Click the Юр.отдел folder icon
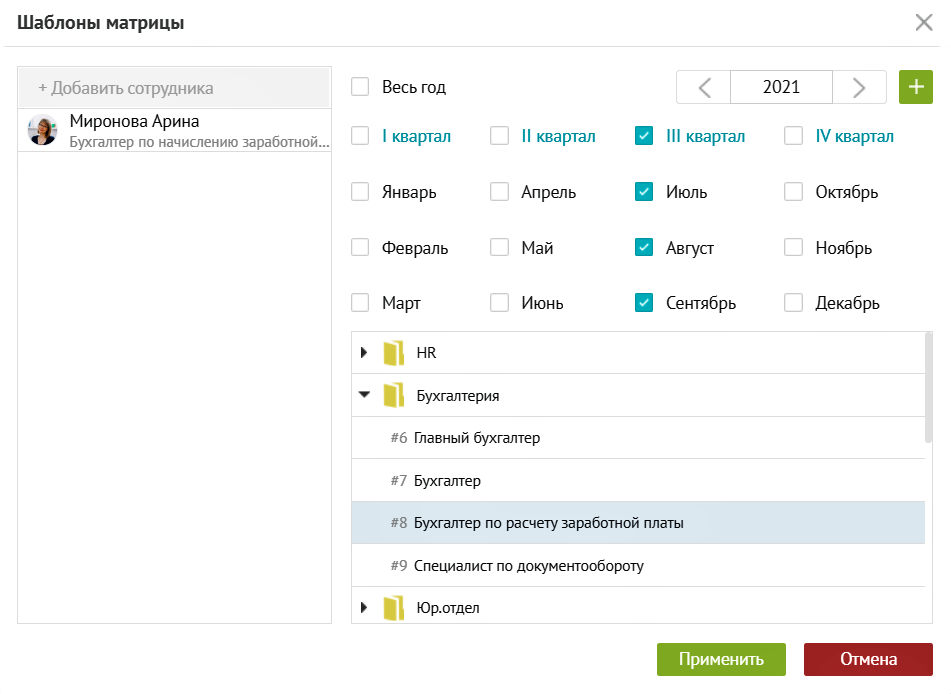Viewport: 951px width, 694px height. 393,607
